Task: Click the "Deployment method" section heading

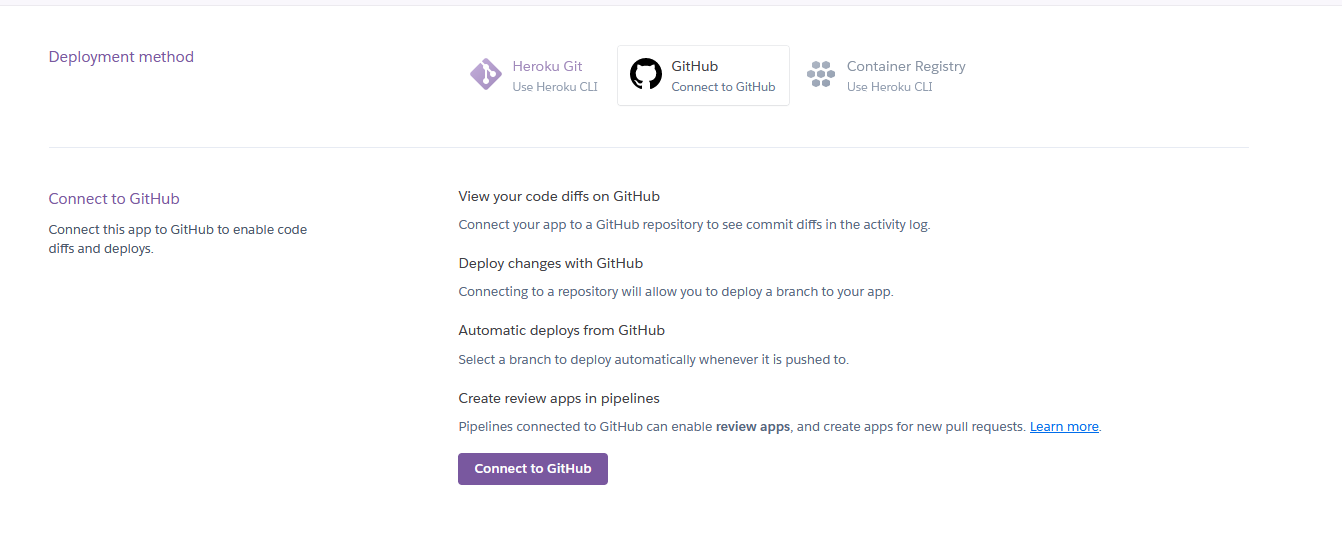Action: tap(121, 57)
